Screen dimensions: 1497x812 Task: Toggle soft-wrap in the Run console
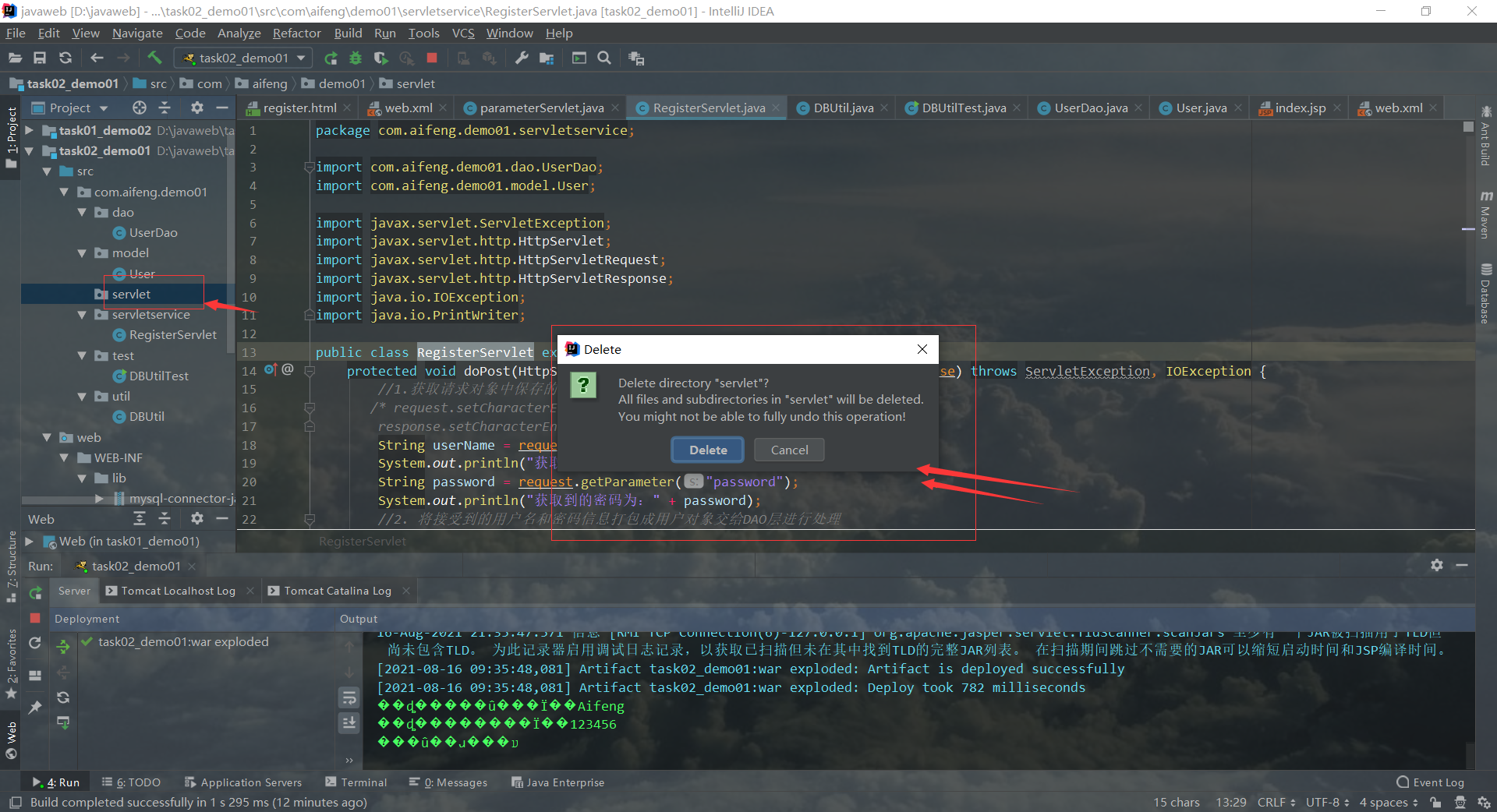coord(349,697)
